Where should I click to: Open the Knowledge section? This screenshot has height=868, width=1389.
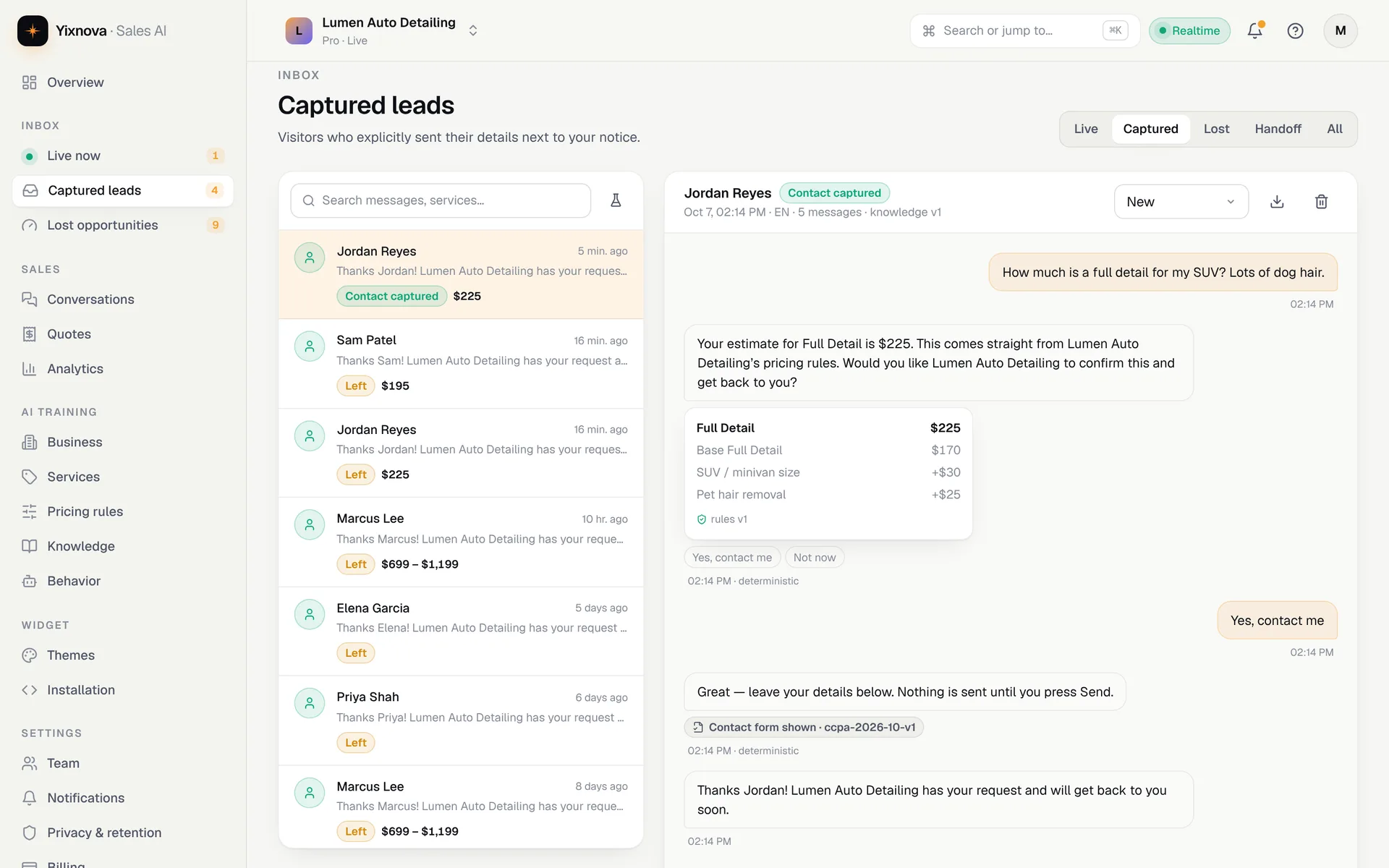click(x=123, y=546)
